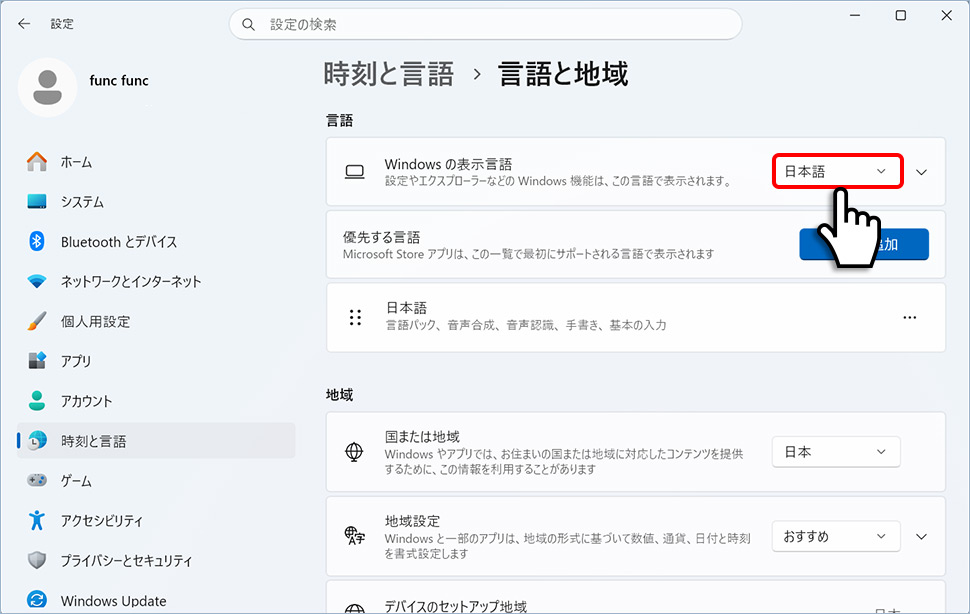
Task: Click the アクセシビリティ figure icon
Action: [x=37, y=520]
